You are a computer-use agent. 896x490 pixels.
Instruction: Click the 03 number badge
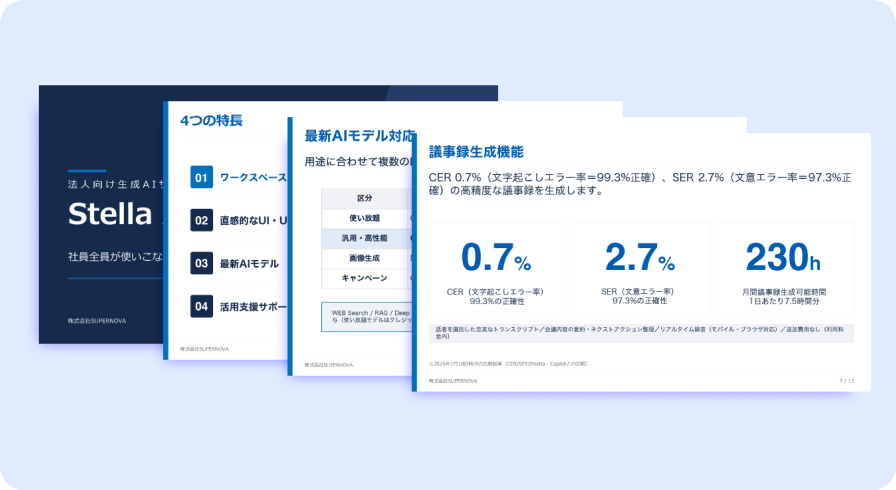[x=201, y=263]
